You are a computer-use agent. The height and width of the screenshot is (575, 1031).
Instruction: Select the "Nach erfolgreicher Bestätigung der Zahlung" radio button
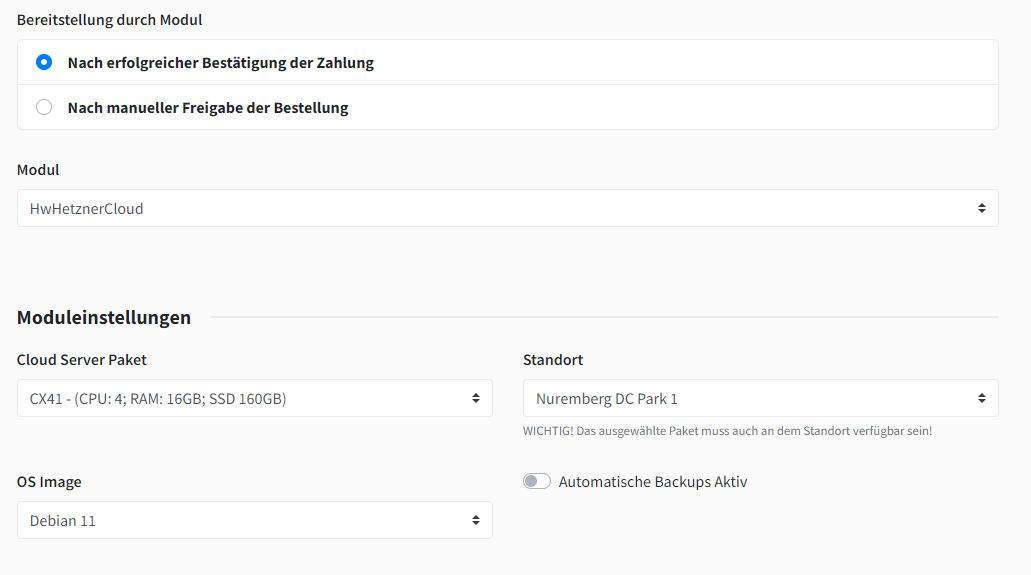(x=44, y=62)
